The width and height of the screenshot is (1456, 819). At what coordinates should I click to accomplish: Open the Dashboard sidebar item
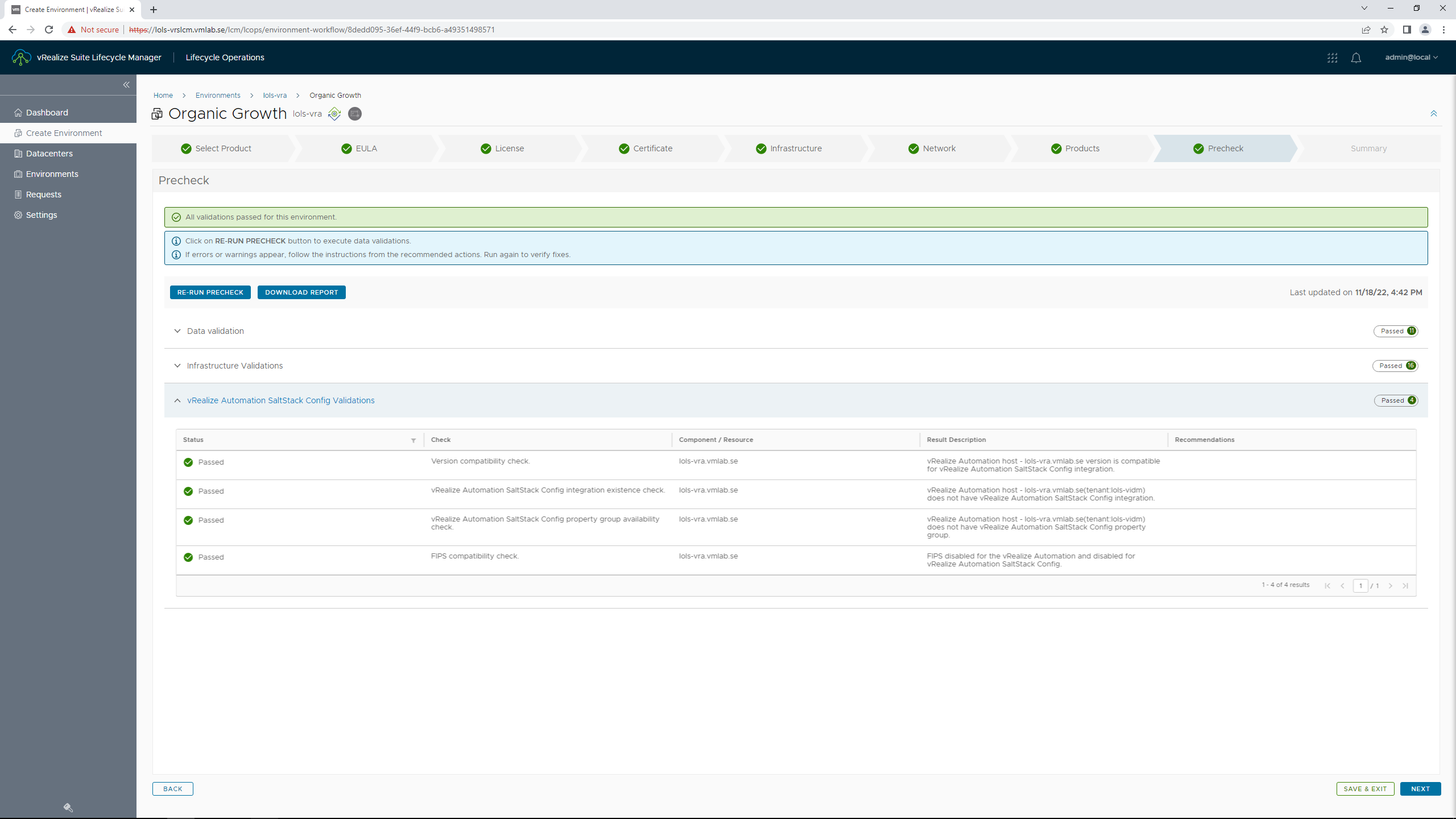(x=68, y=113)
